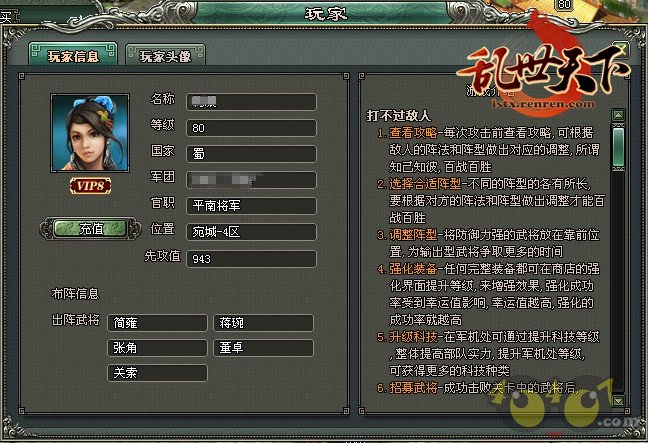Select the general 简雍 slot
This screenshot has width=648, height=443.
[x=157, y=323]
